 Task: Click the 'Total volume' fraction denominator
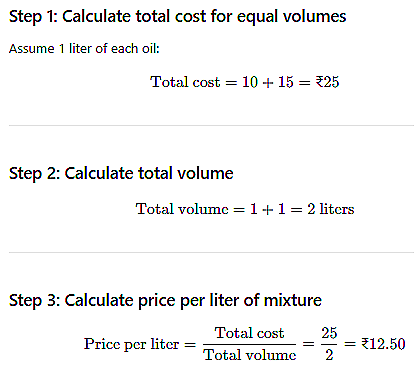(250, 355)
